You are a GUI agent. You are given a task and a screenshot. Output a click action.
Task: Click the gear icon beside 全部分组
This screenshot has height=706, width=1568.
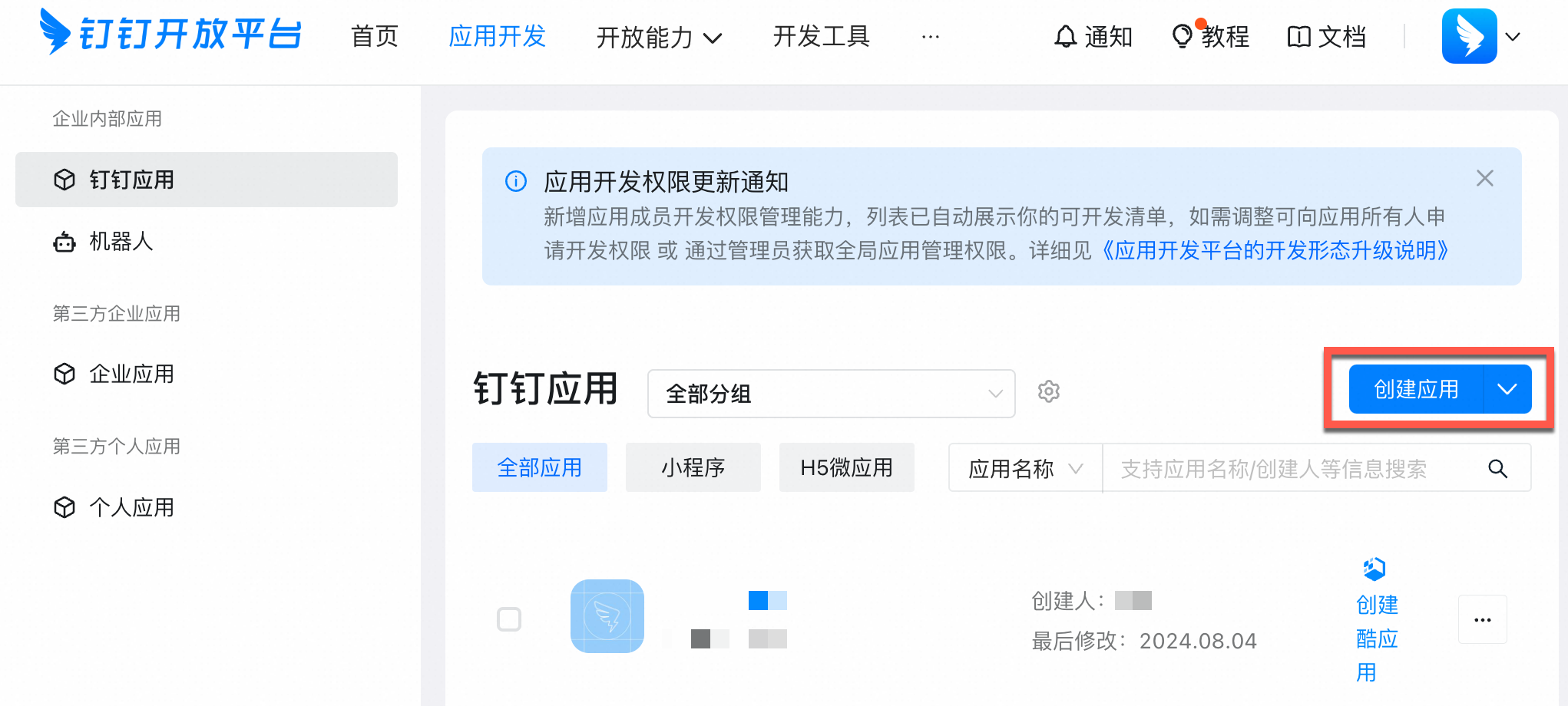pos(1048,392)
